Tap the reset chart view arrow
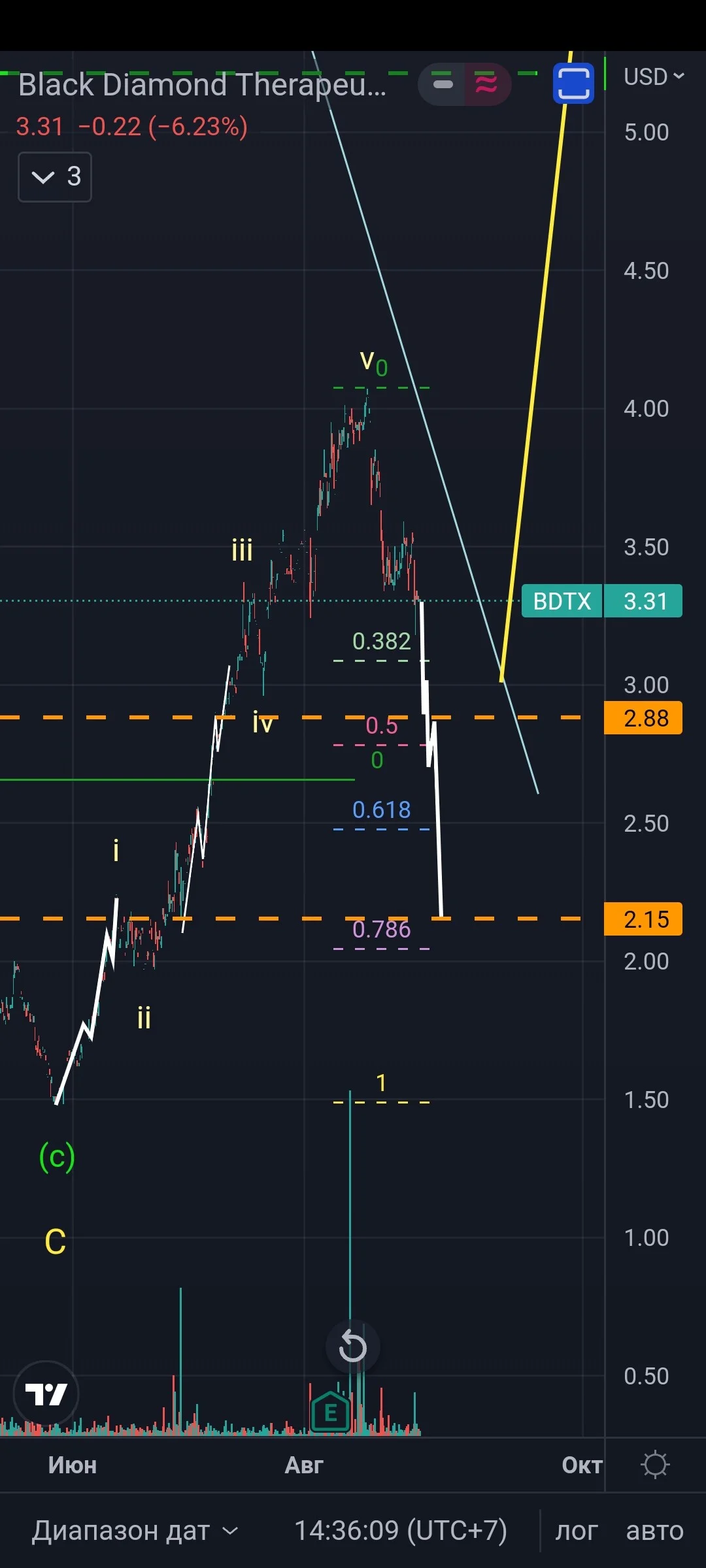706x1568 pixels. 352,1347
